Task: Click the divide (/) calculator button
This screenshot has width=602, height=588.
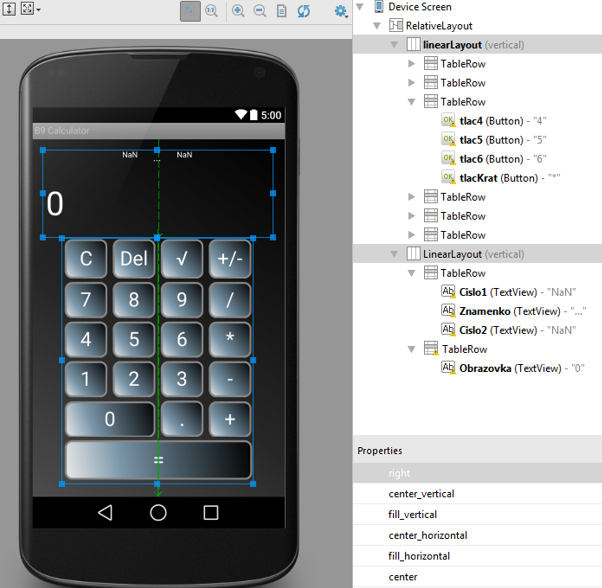Action: (230, 300)
